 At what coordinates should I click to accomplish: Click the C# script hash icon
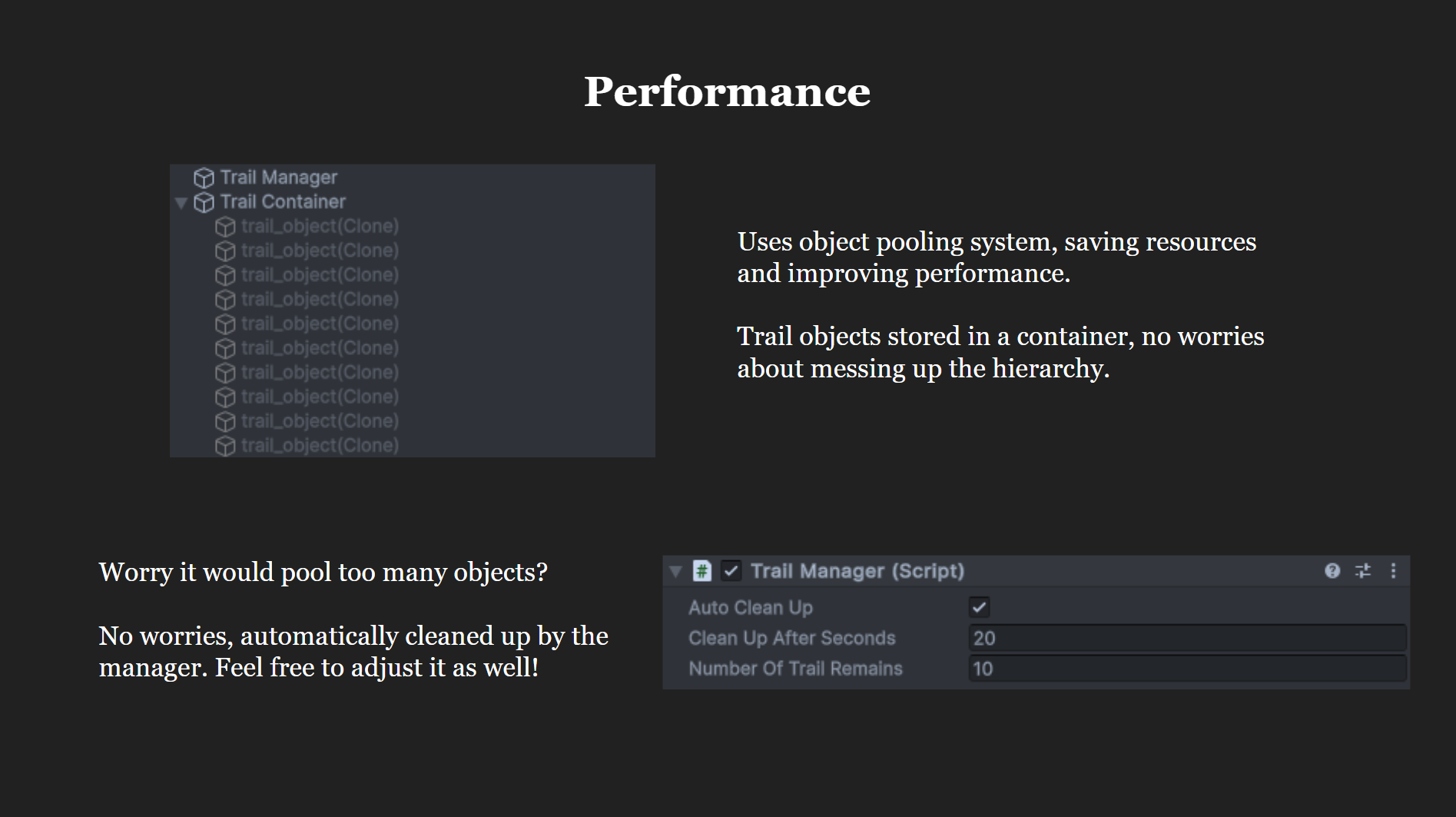[x=701, y=571]
